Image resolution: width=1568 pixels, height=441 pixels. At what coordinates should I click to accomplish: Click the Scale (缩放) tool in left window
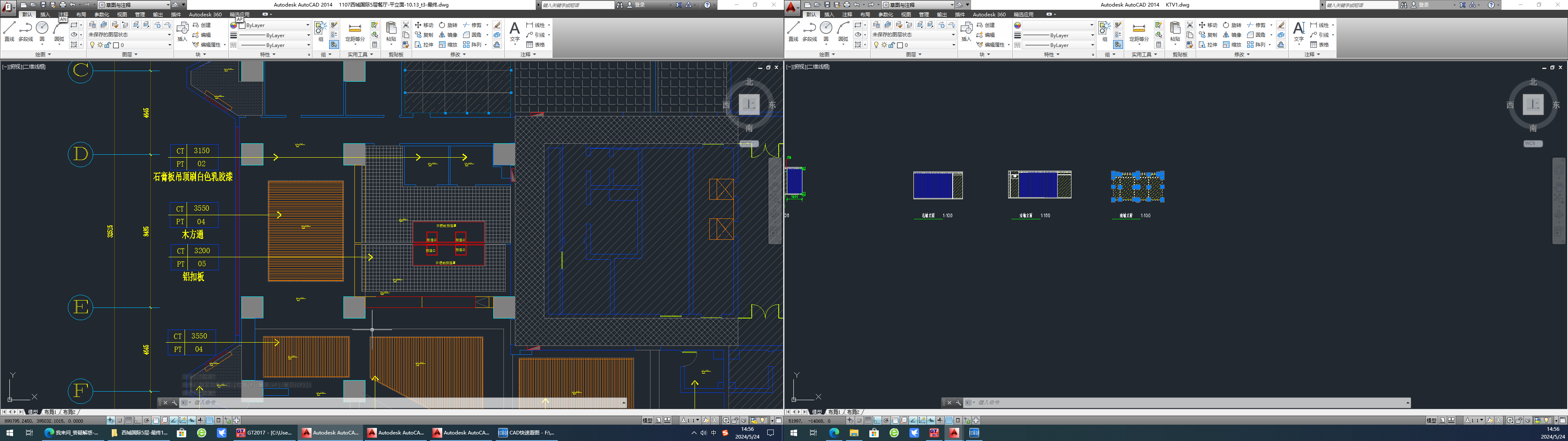click(448, 45)
